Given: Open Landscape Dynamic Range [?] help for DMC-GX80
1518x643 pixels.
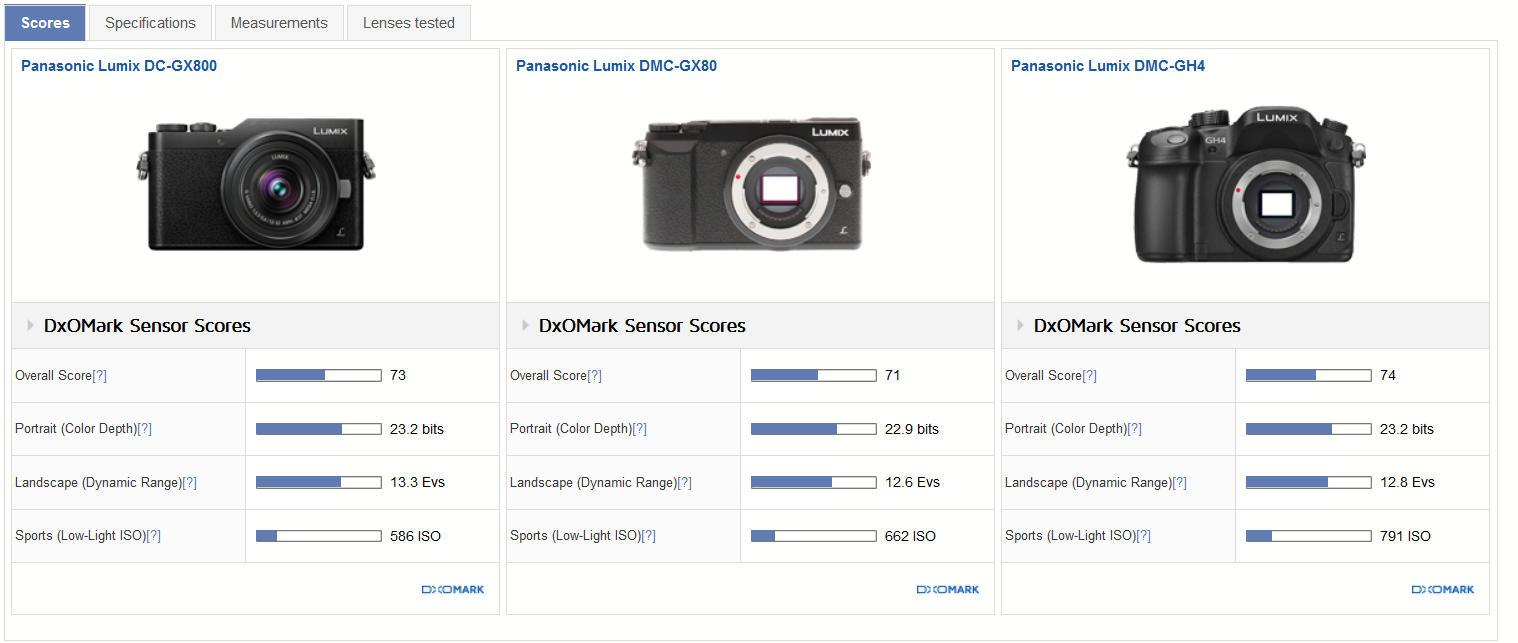Looking at the screenshot, I should coord(684,483).
